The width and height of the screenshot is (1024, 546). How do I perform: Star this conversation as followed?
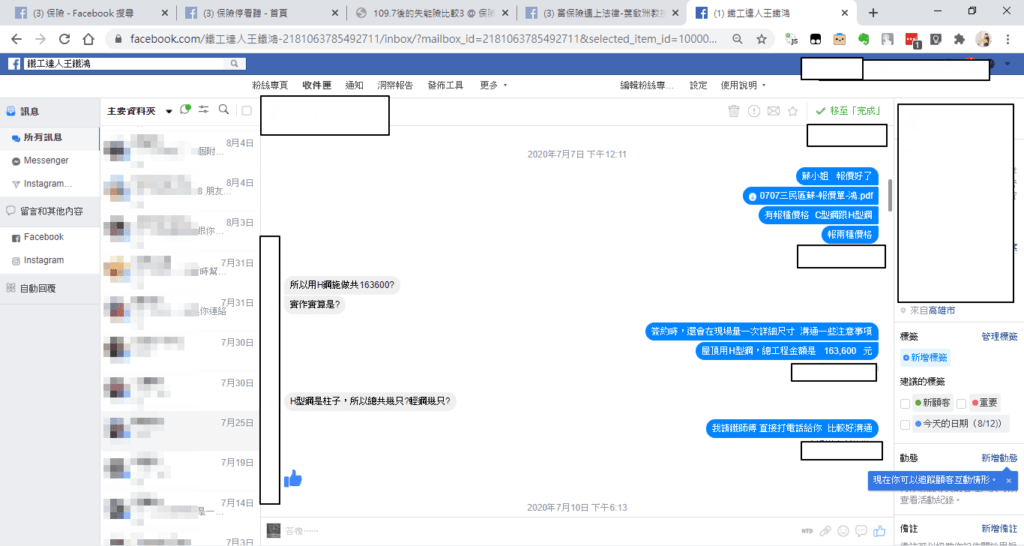792,111
